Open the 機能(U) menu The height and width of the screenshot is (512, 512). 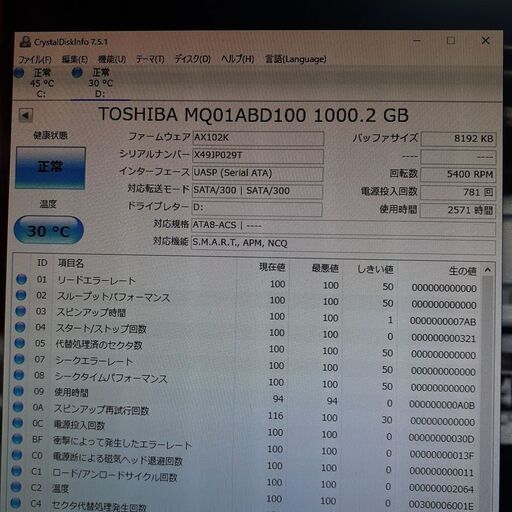coord(112,60)
